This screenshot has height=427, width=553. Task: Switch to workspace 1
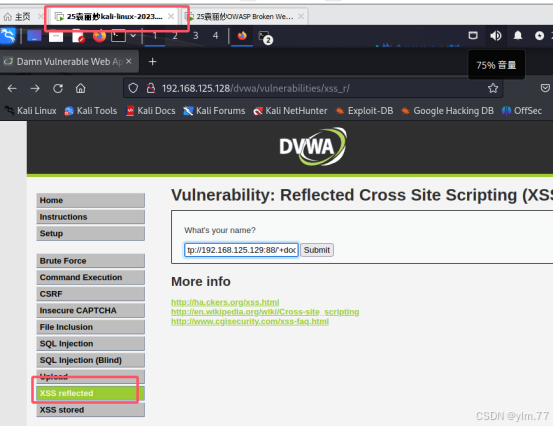[154, 36]
